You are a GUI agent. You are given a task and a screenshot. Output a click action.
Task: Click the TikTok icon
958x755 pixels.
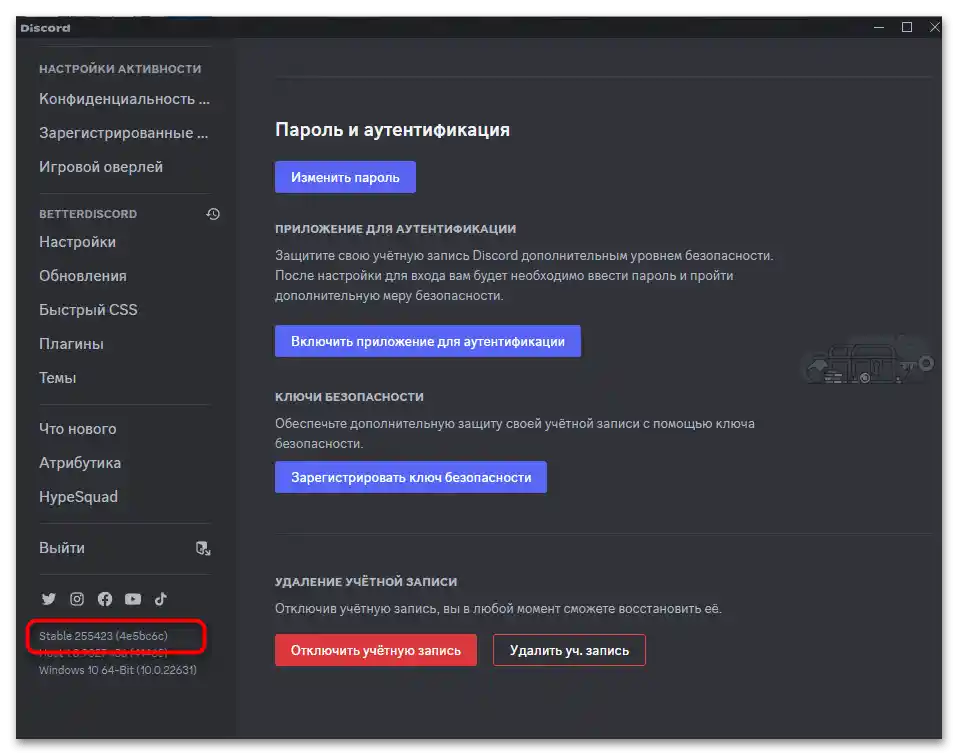tap(160, 598)
